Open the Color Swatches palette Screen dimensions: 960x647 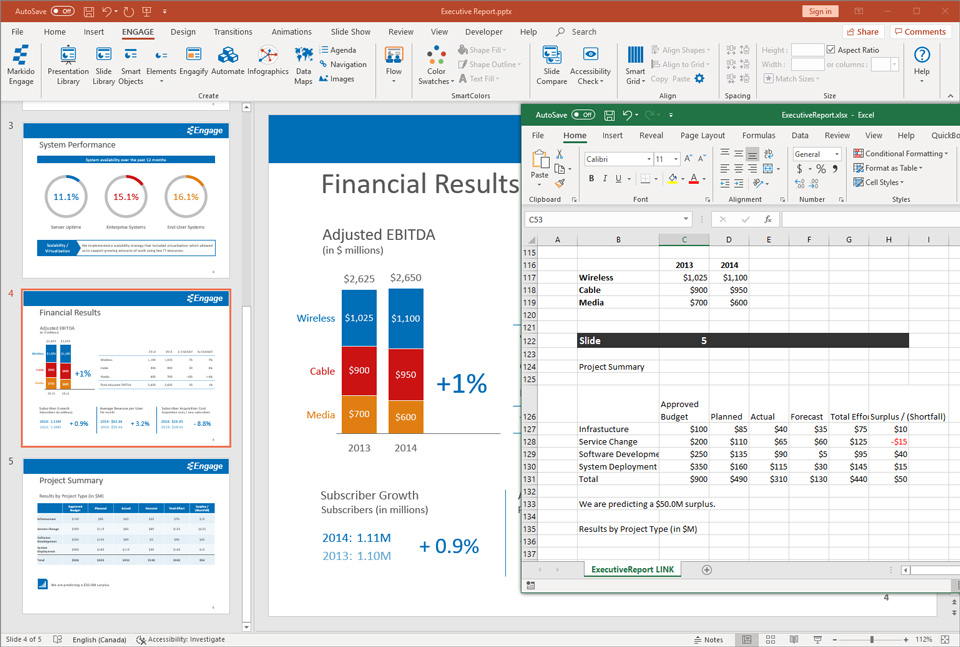pos(436,65)
